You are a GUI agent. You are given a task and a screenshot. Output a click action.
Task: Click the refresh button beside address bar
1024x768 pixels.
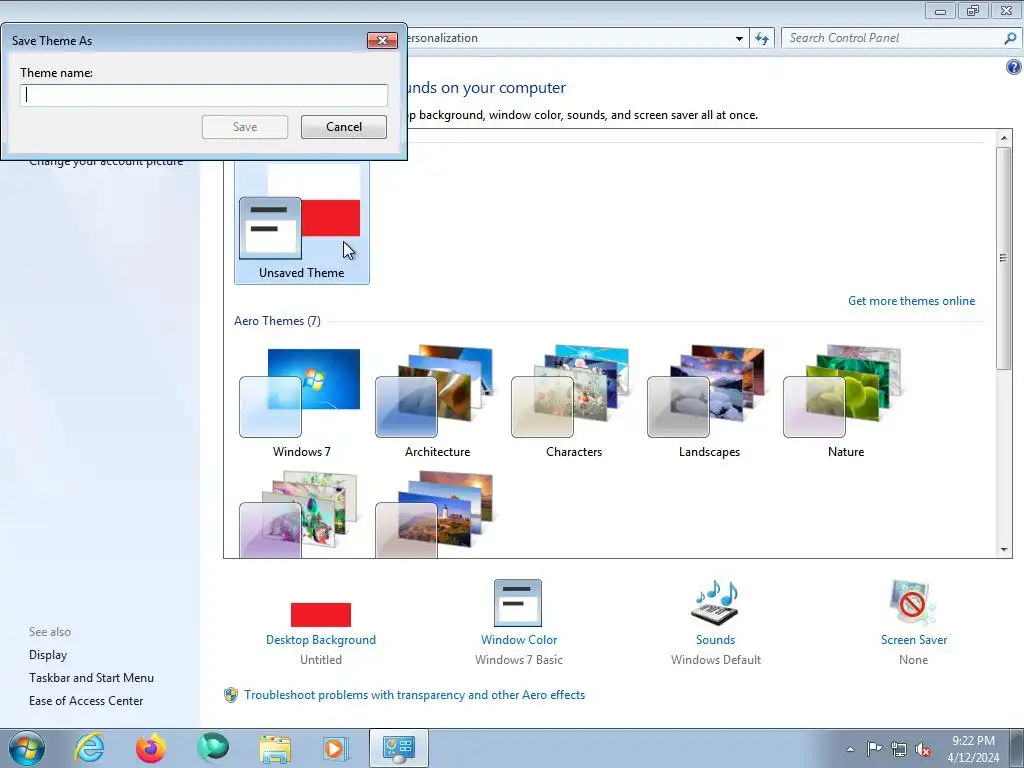pos(762,39)
